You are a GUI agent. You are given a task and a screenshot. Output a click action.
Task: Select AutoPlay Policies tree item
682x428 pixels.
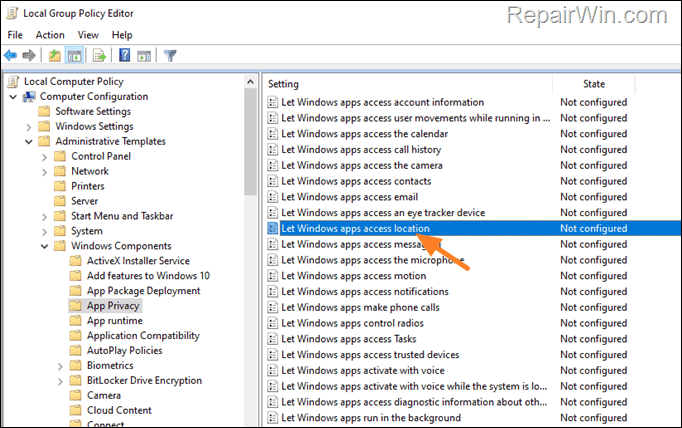click(124, 351)
